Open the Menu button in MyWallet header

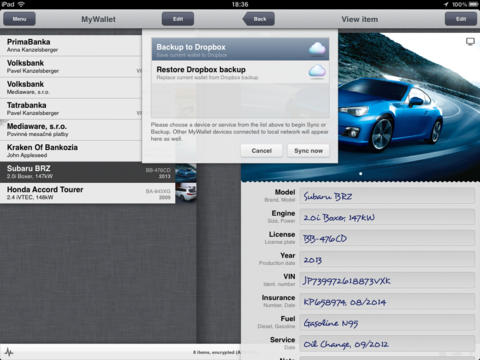[19, 19]
